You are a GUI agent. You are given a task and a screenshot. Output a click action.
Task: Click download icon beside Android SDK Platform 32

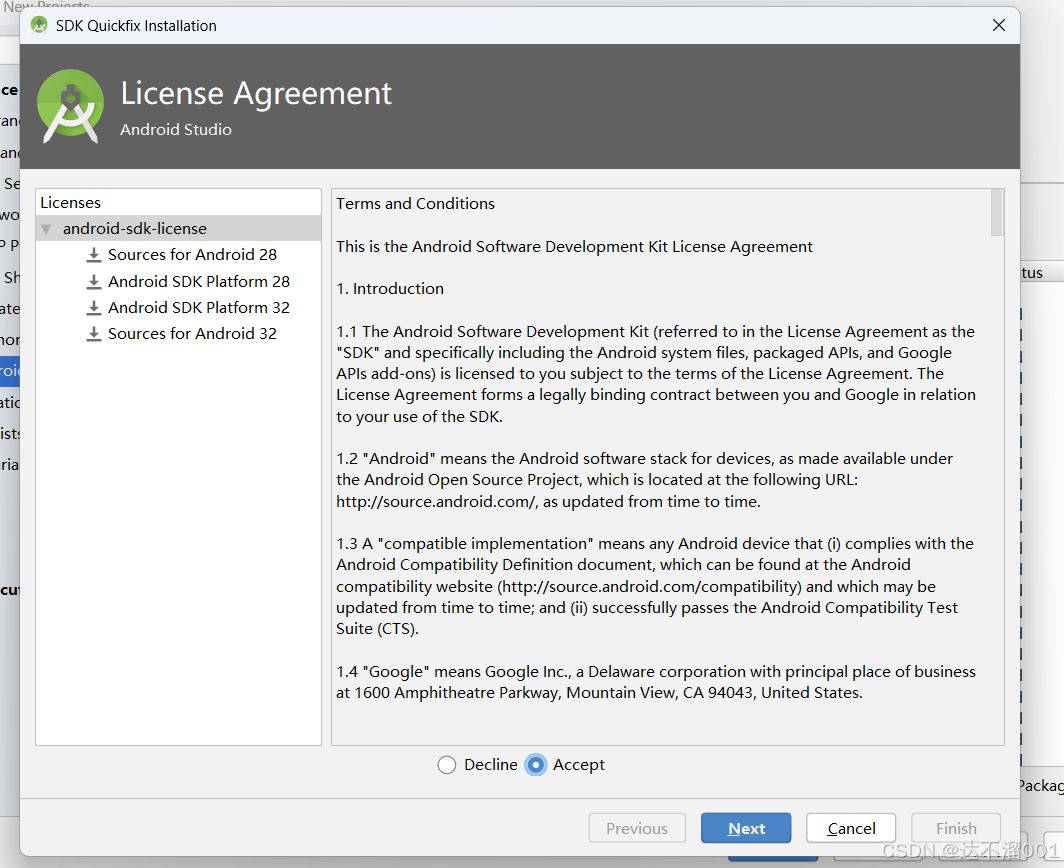tap(94, 307)
